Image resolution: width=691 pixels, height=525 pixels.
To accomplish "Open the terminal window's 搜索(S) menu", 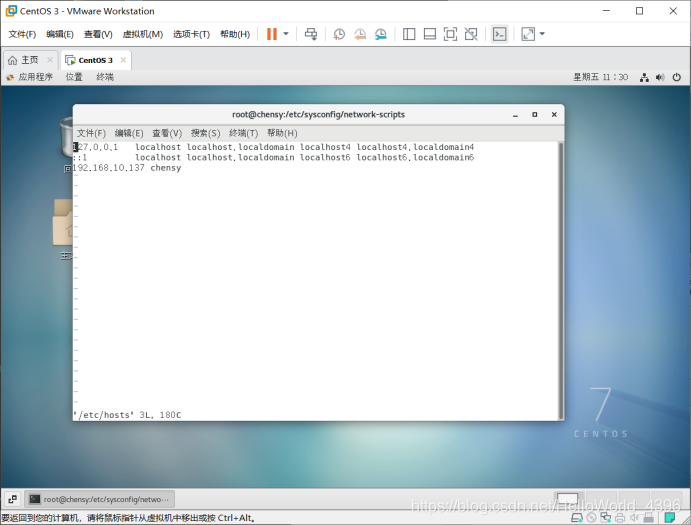I will click(x=205, y=133).
